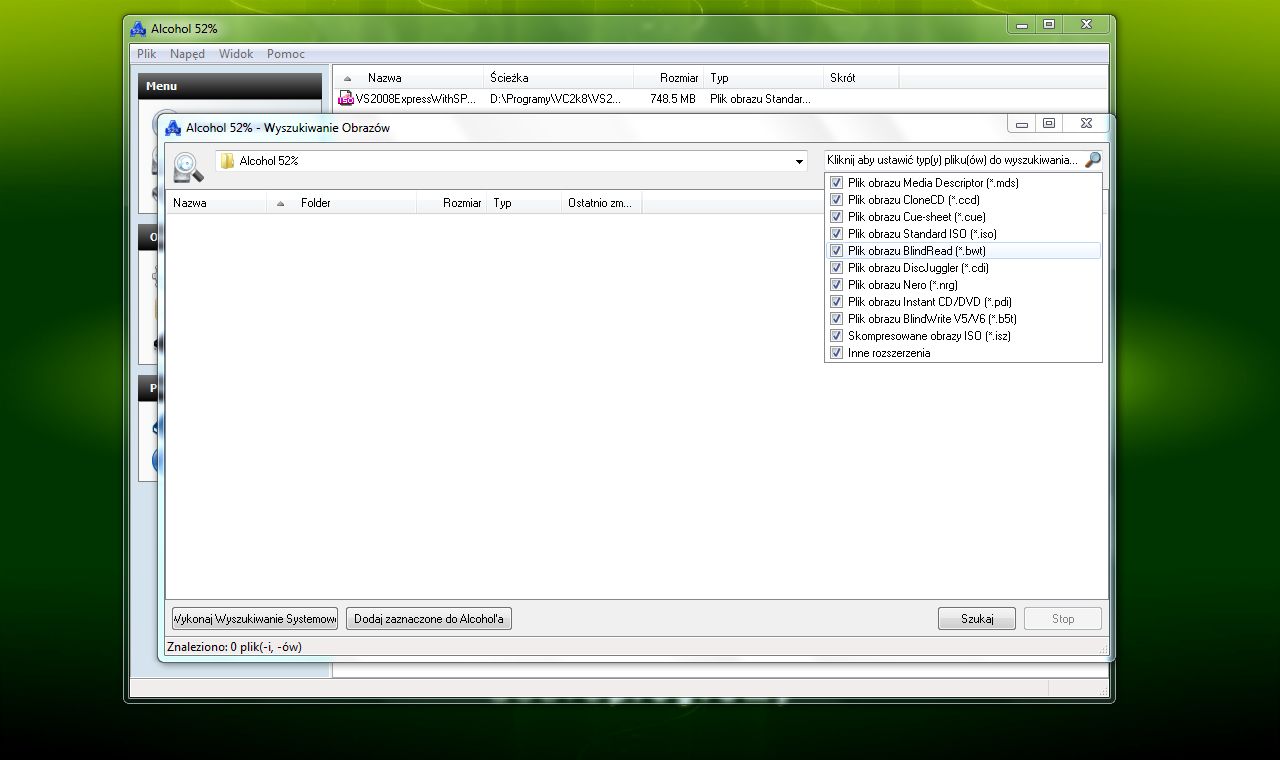Screen dimensions: 1280x760
Task: Click the Alcohol 52% folder path field
Action: click(511, 161)
